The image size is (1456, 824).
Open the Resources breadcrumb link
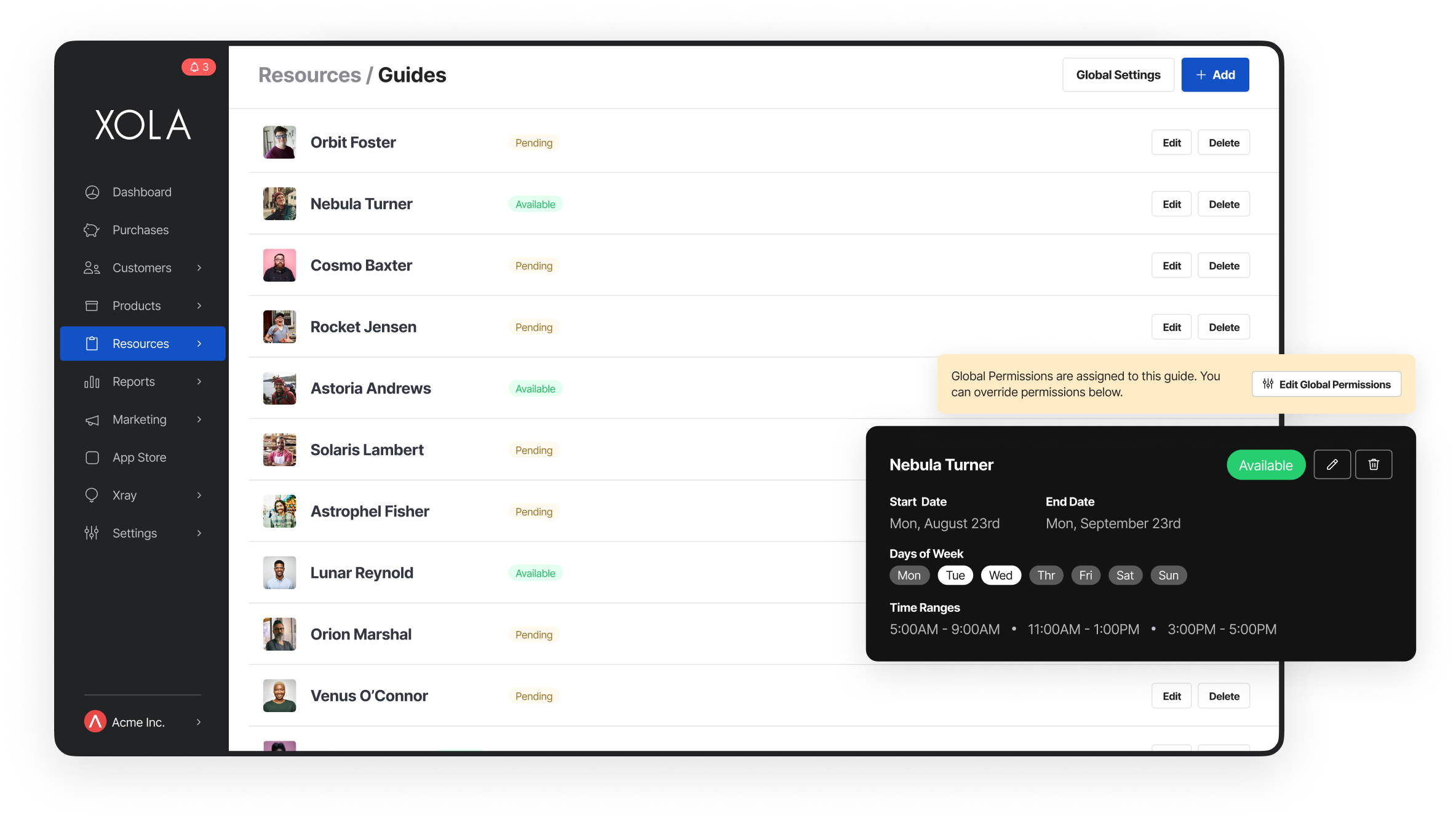coord(309,74)
